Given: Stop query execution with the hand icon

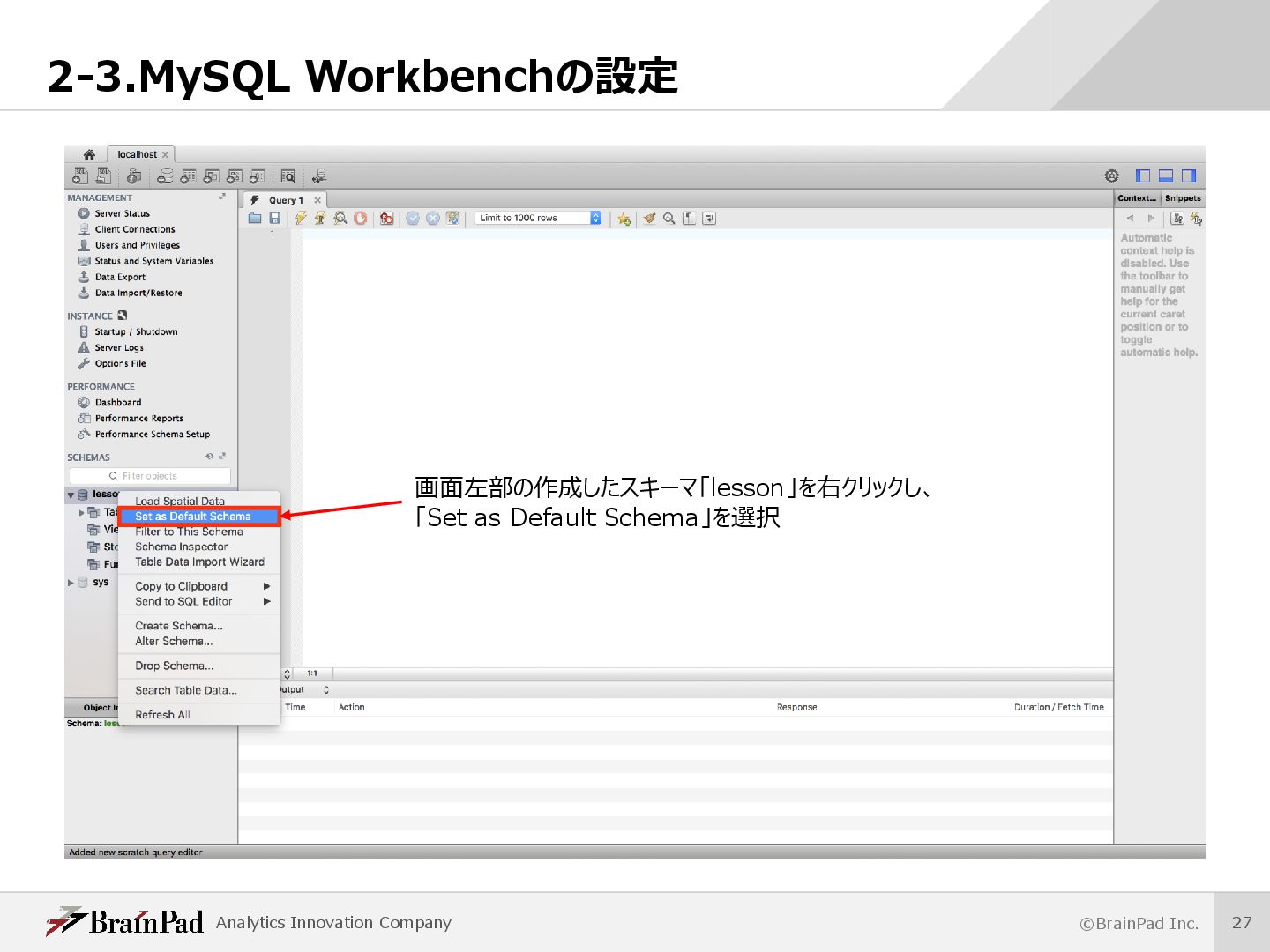Looking at the screenshot, I should click(360, 218).
